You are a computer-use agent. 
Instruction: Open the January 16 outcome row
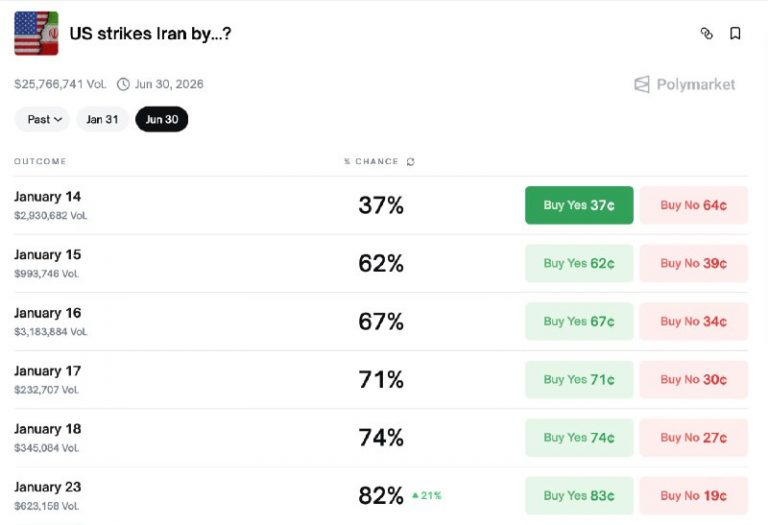[48, 313]
